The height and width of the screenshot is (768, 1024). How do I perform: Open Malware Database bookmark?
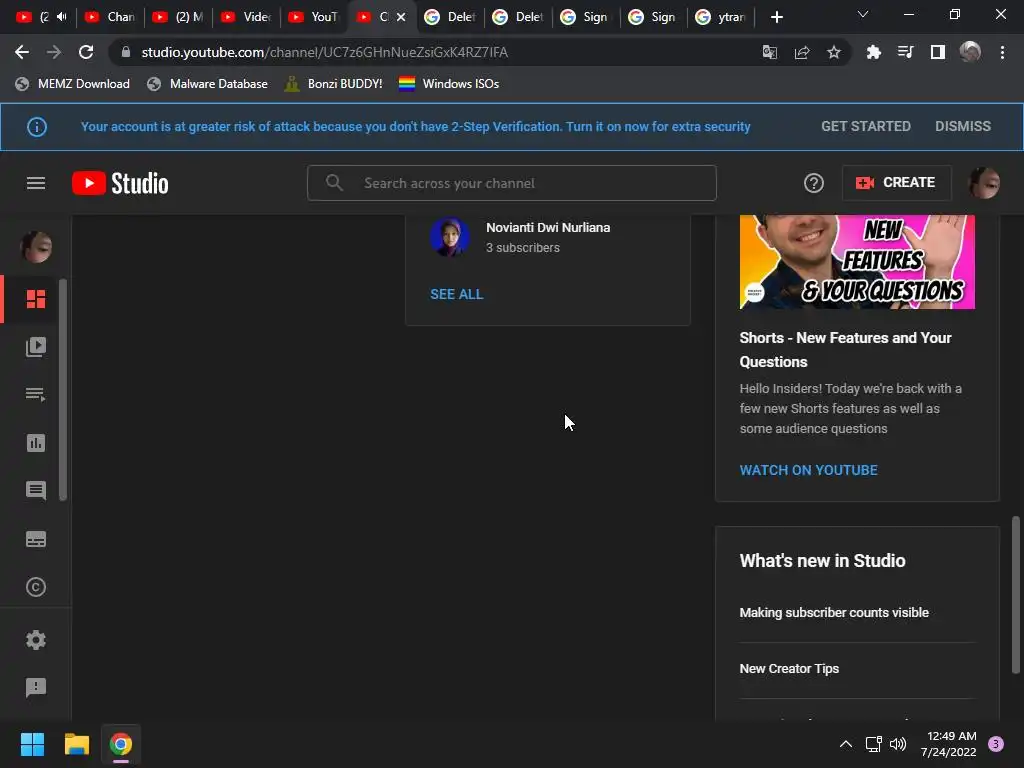click(x=208, y=84)
